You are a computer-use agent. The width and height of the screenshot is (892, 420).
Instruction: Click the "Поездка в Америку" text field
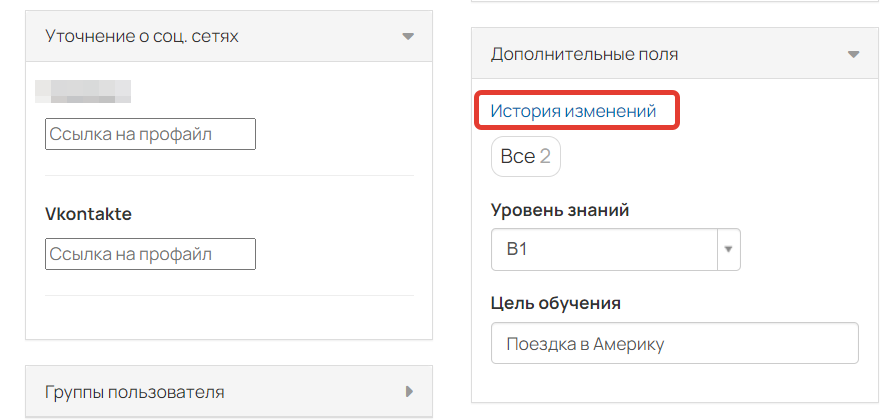pos(675,344)
